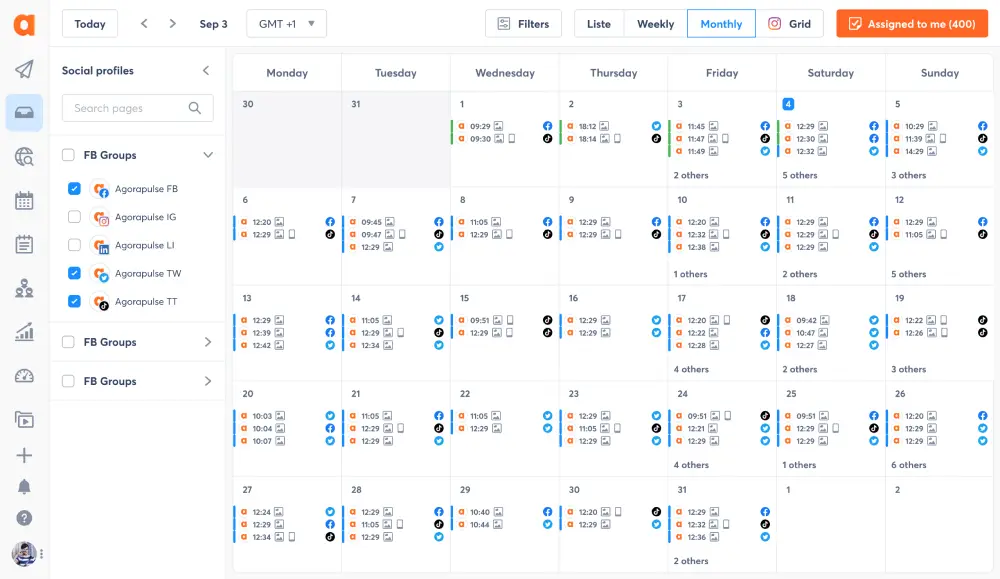Switch to the Liste view tab
Image resolution: width=1000 pixels, height=579 pixels.
[x=598, y=24]
